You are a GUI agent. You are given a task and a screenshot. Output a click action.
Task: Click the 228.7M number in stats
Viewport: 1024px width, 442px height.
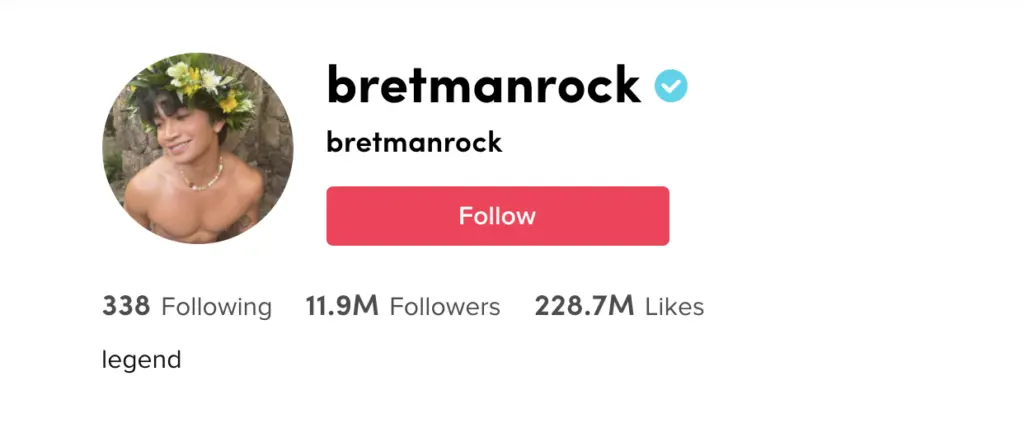pos(584,306)
